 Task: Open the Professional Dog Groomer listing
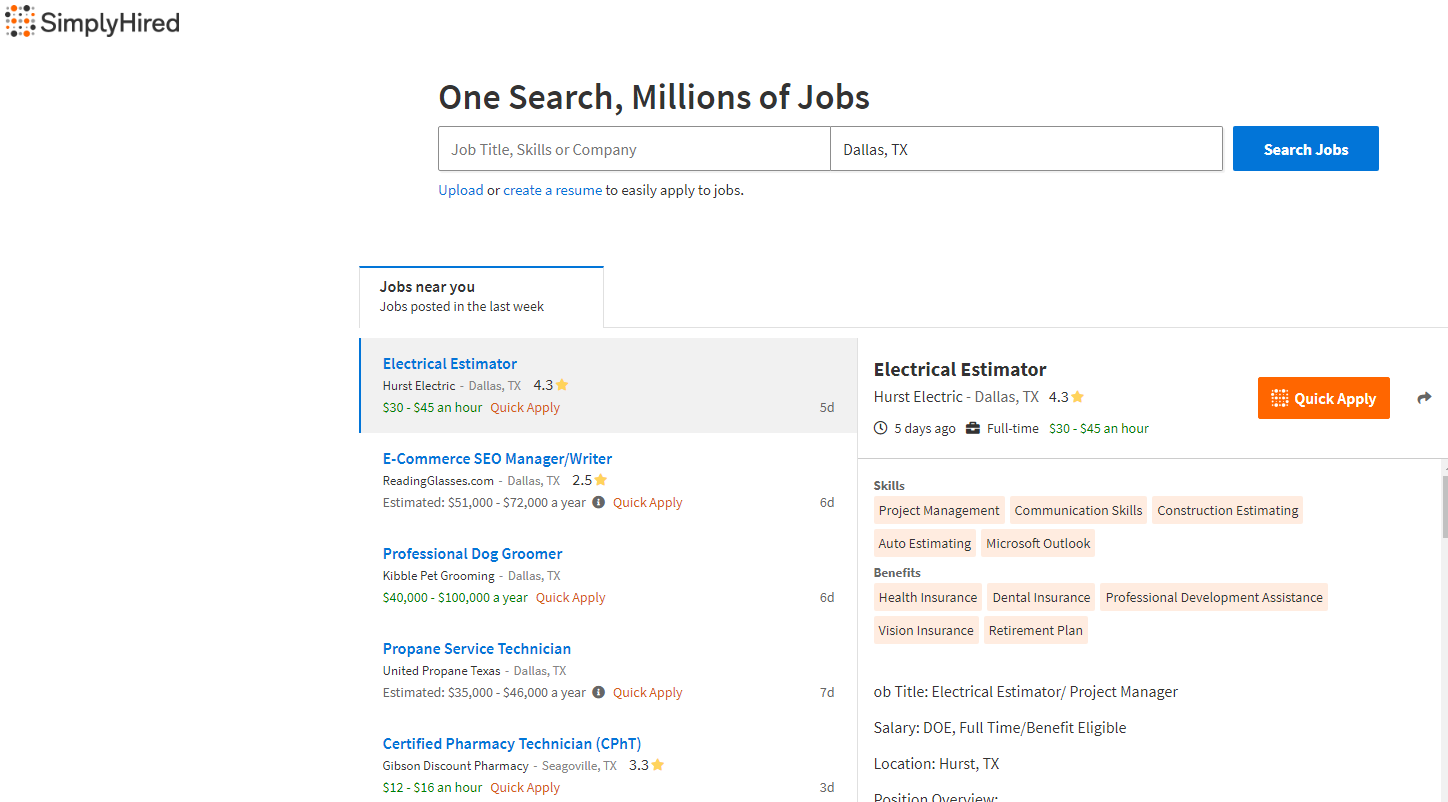click(472, 554)
